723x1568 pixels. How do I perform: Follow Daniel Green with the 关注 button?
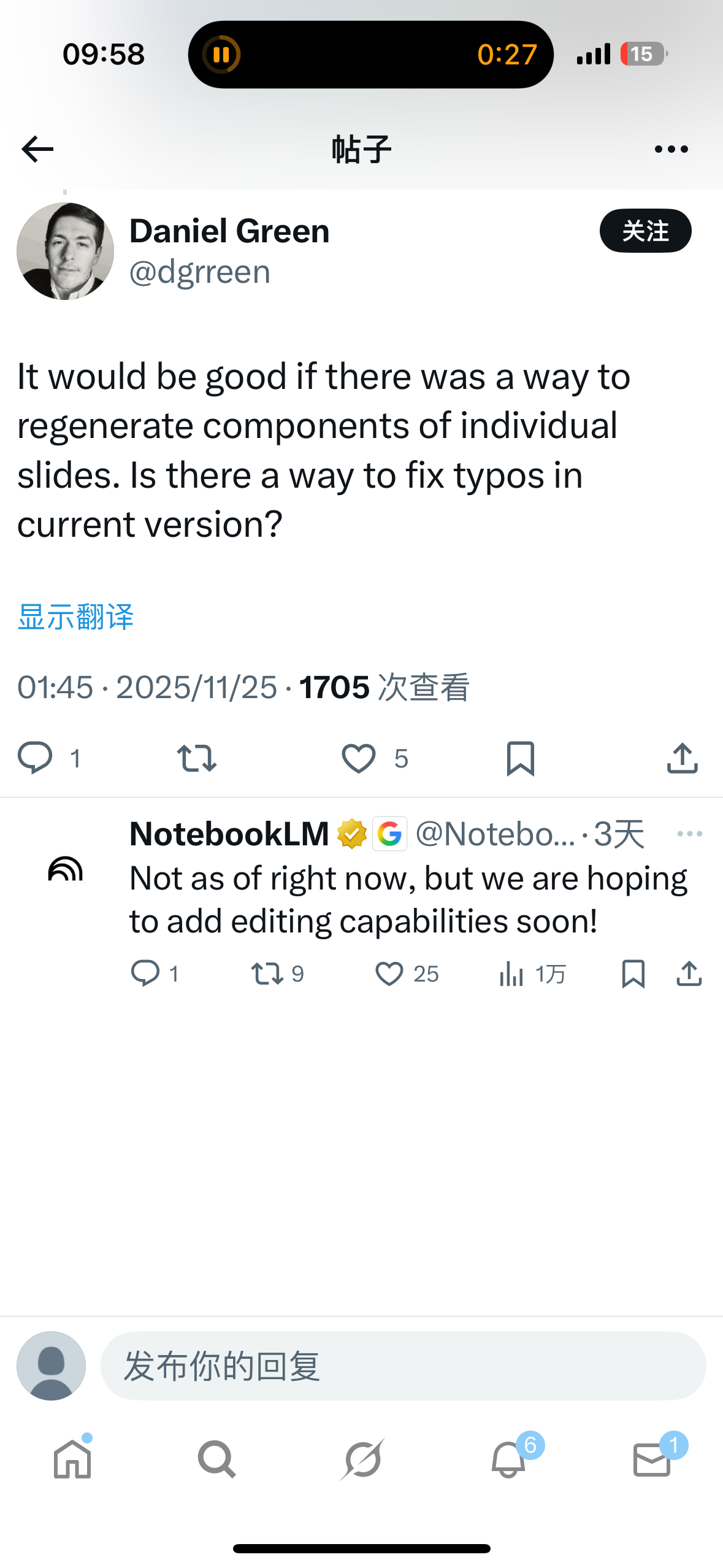(645, 231)
